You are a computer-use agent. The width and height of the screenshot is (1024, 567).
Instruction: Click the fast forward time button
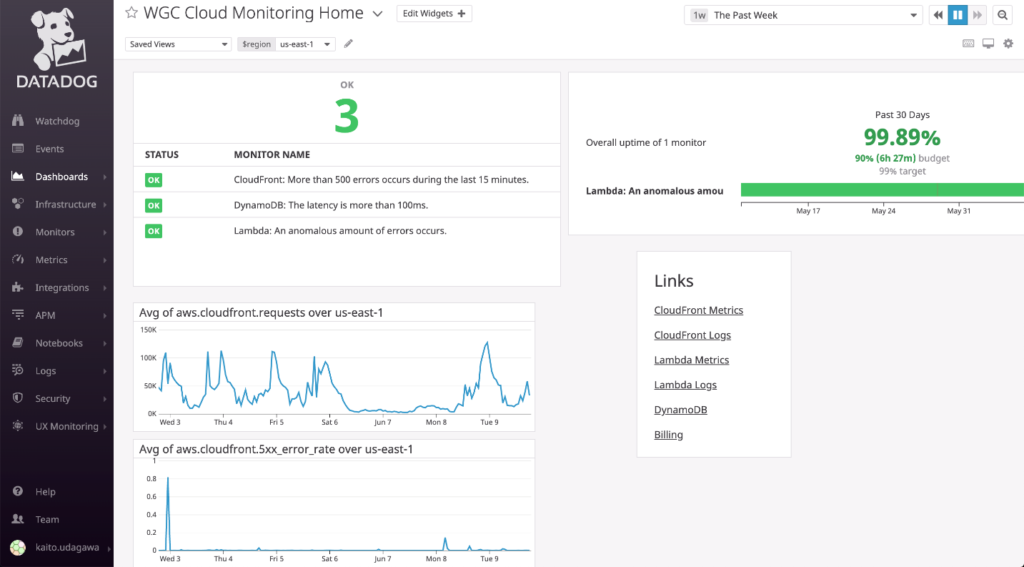pos(977,15)
